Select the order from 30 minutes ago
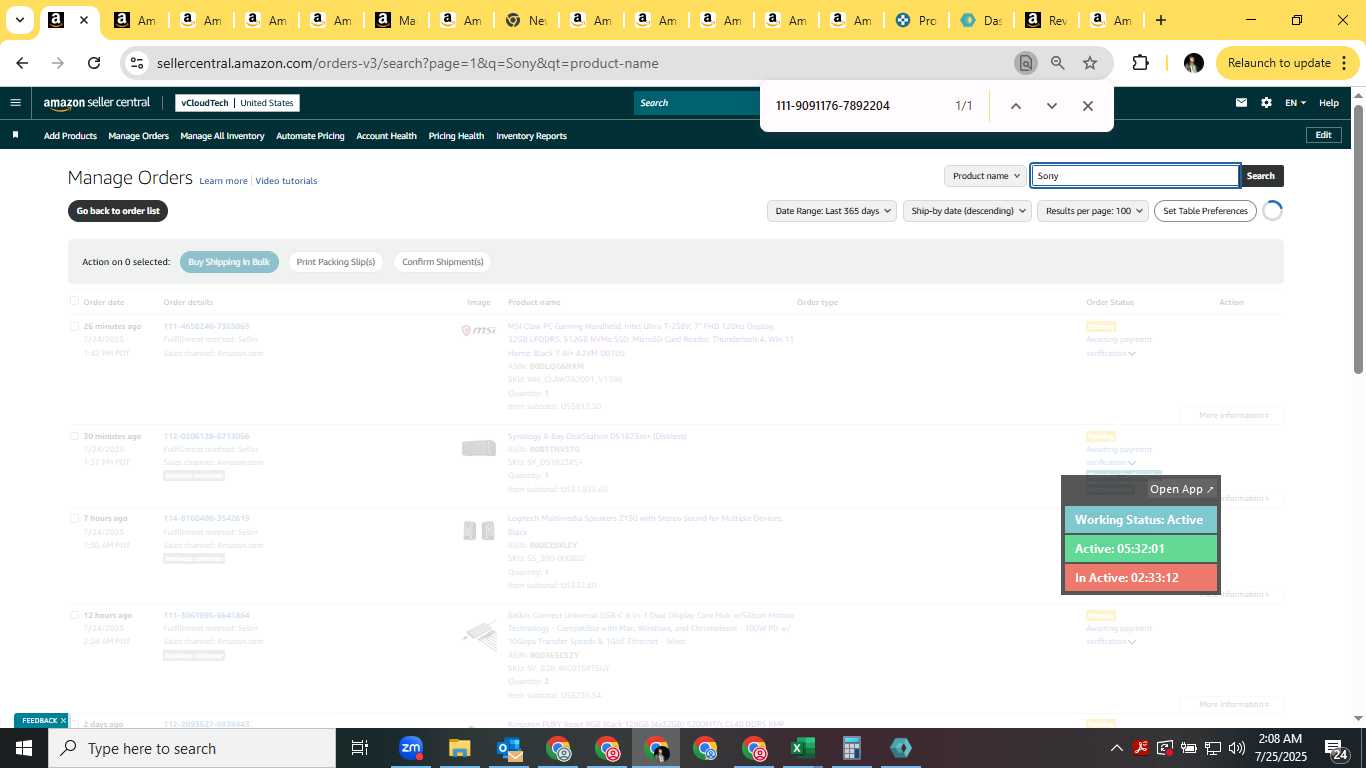Image resolution: width=1366 pixels, height=768 pixels. (x=74, y=436)
